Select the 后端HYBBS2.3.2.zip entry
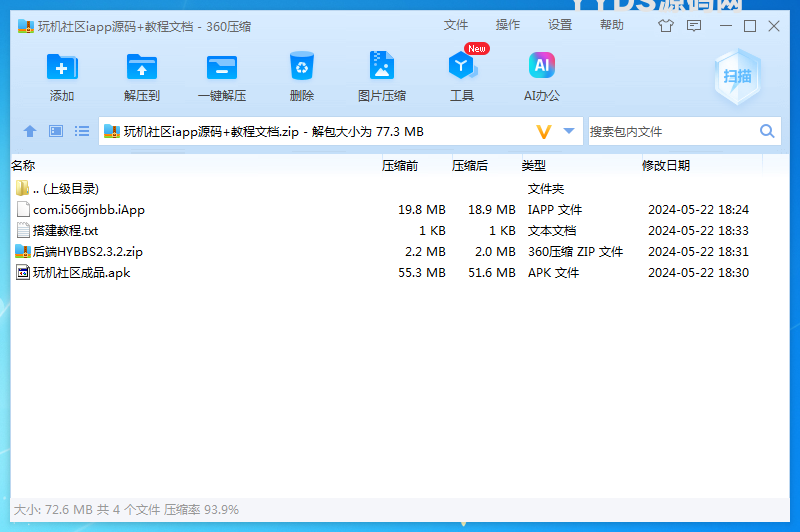 [87, 251]
